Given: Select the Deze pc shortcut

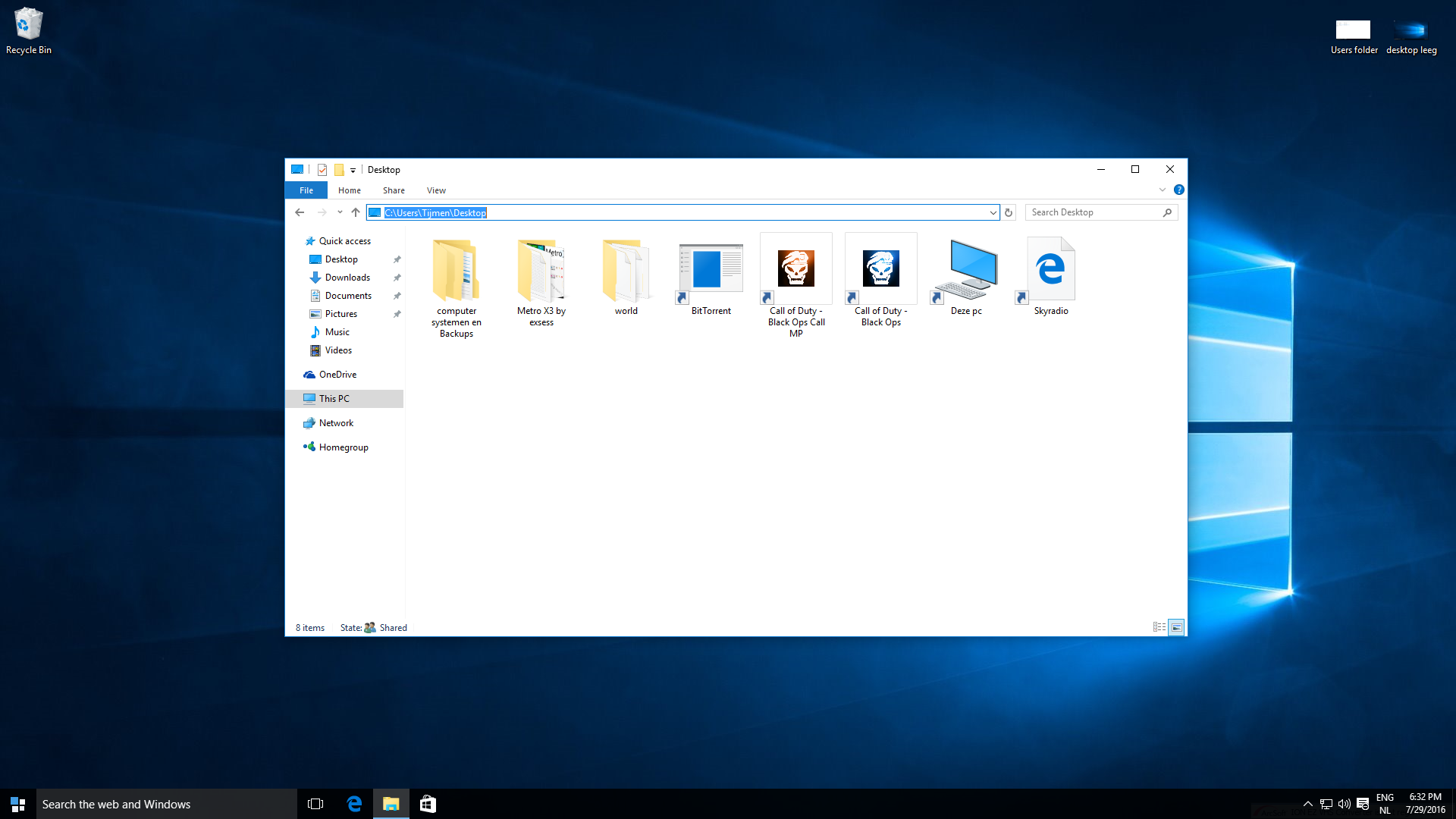Looking at the screenshot, I should (x=966, y=276).
